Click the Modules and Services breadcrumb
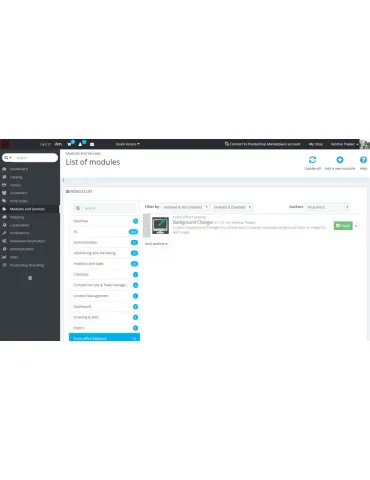 pos(83,153)
